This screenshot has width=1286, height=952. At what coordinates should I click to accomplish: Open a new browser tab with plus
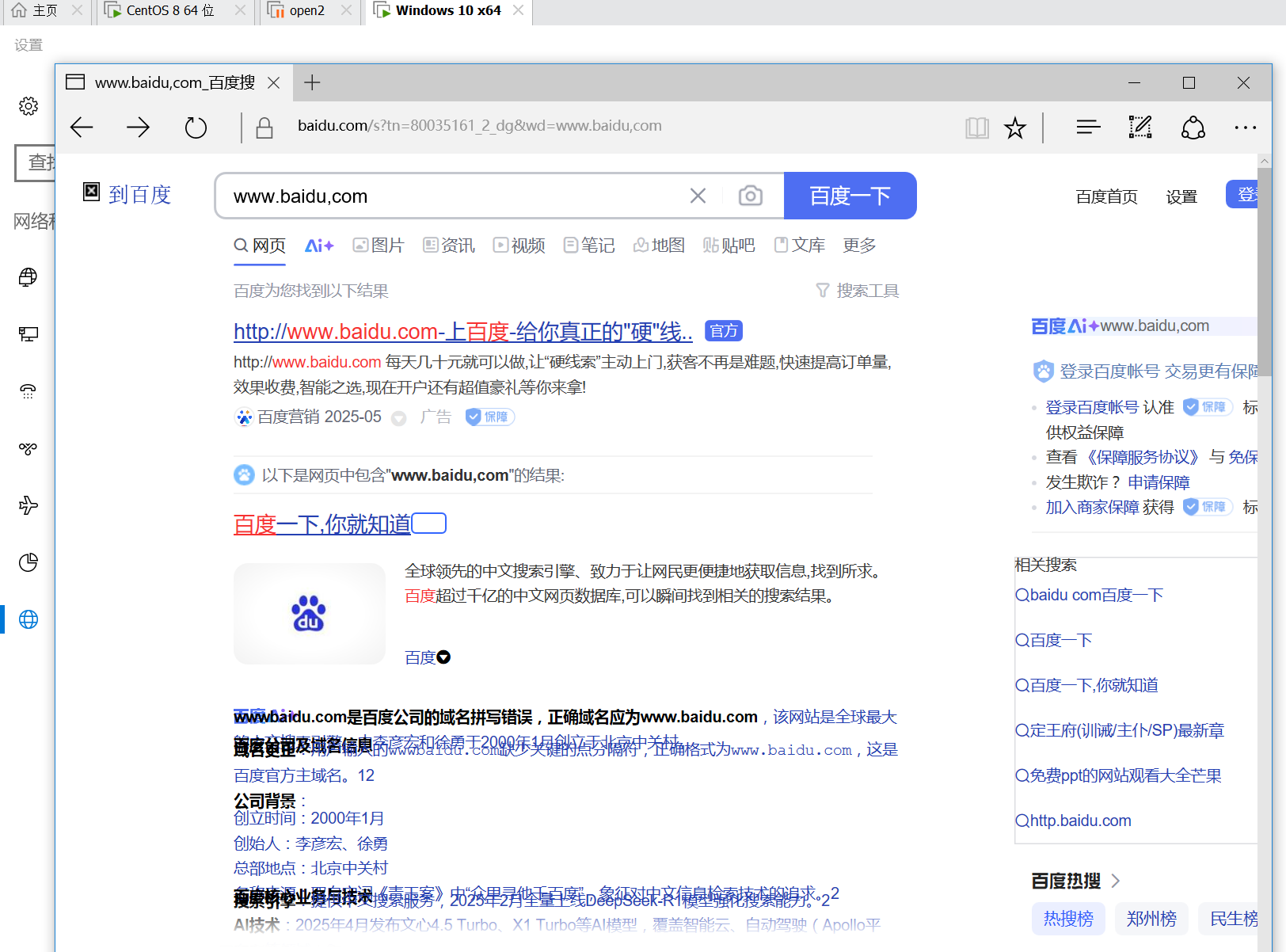coord(313,82)
